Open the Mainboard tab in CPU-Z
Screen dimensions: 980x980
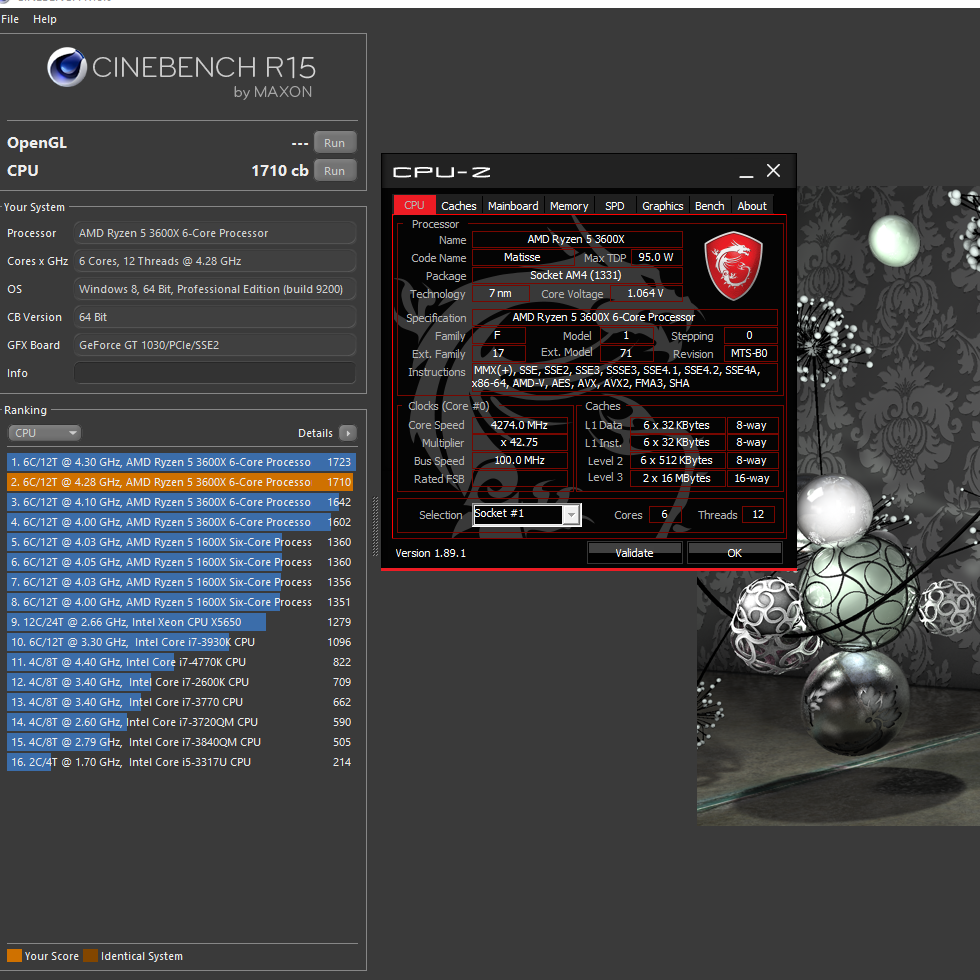(513, 206)
